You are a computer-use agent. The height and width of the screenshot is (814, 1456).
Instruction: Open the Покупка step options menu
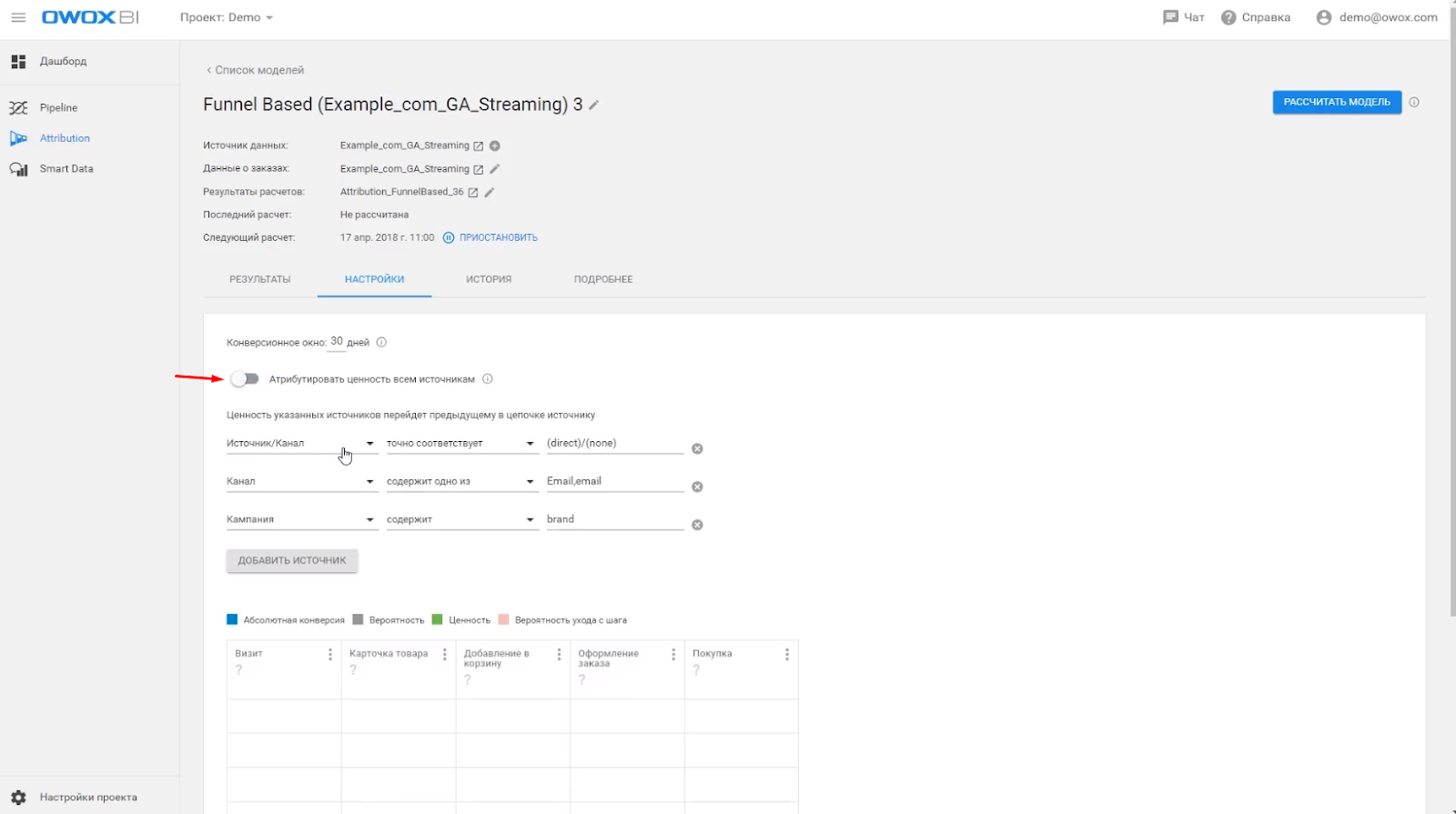point(787,655)
